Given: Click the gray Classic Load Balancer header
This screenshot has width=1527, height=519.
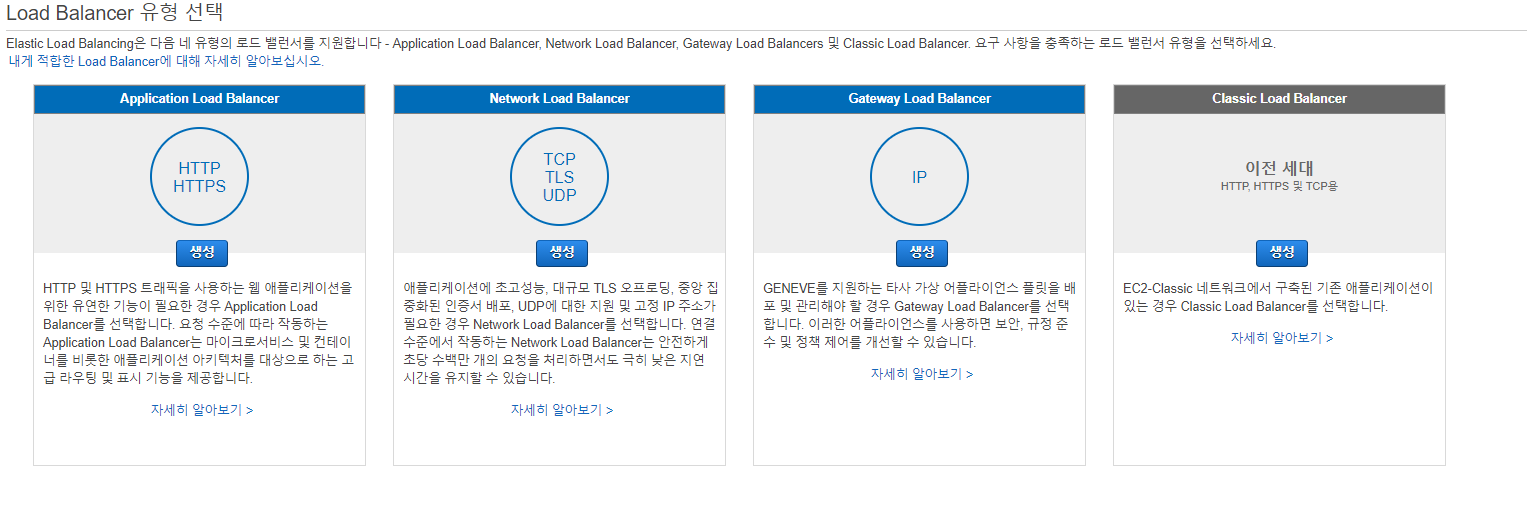Looking at the screenshot, I should point(1279,99).
